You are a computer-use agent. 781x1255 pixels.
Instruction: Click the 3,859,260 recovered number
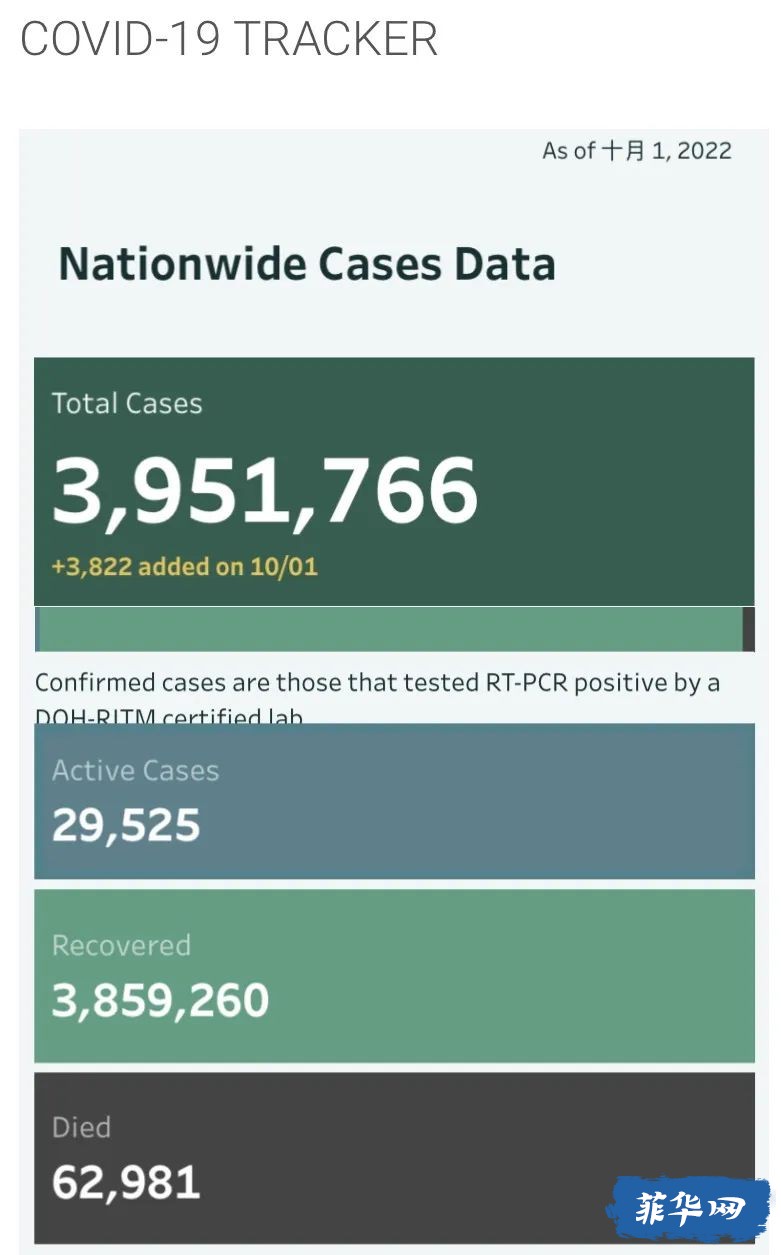[x=160, y=1001]
